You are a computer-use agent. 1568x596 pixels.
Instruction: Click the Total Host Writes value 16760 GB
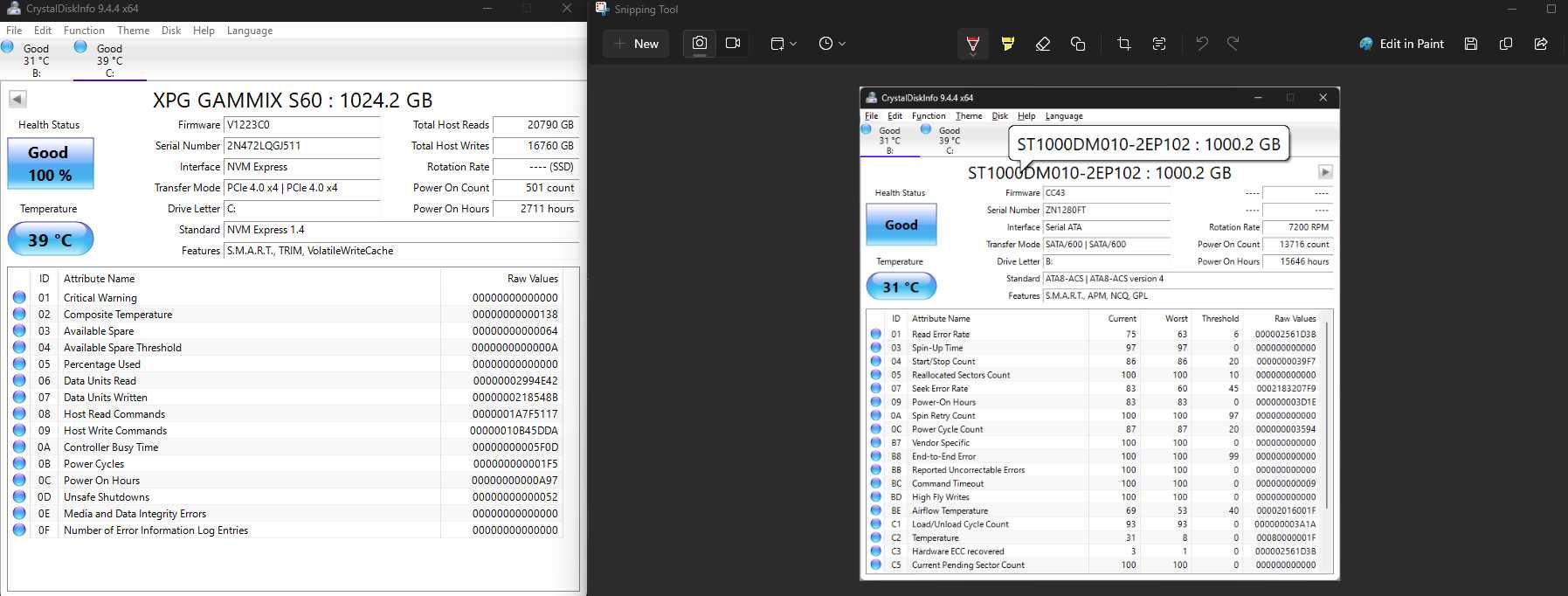coord(535,146)
